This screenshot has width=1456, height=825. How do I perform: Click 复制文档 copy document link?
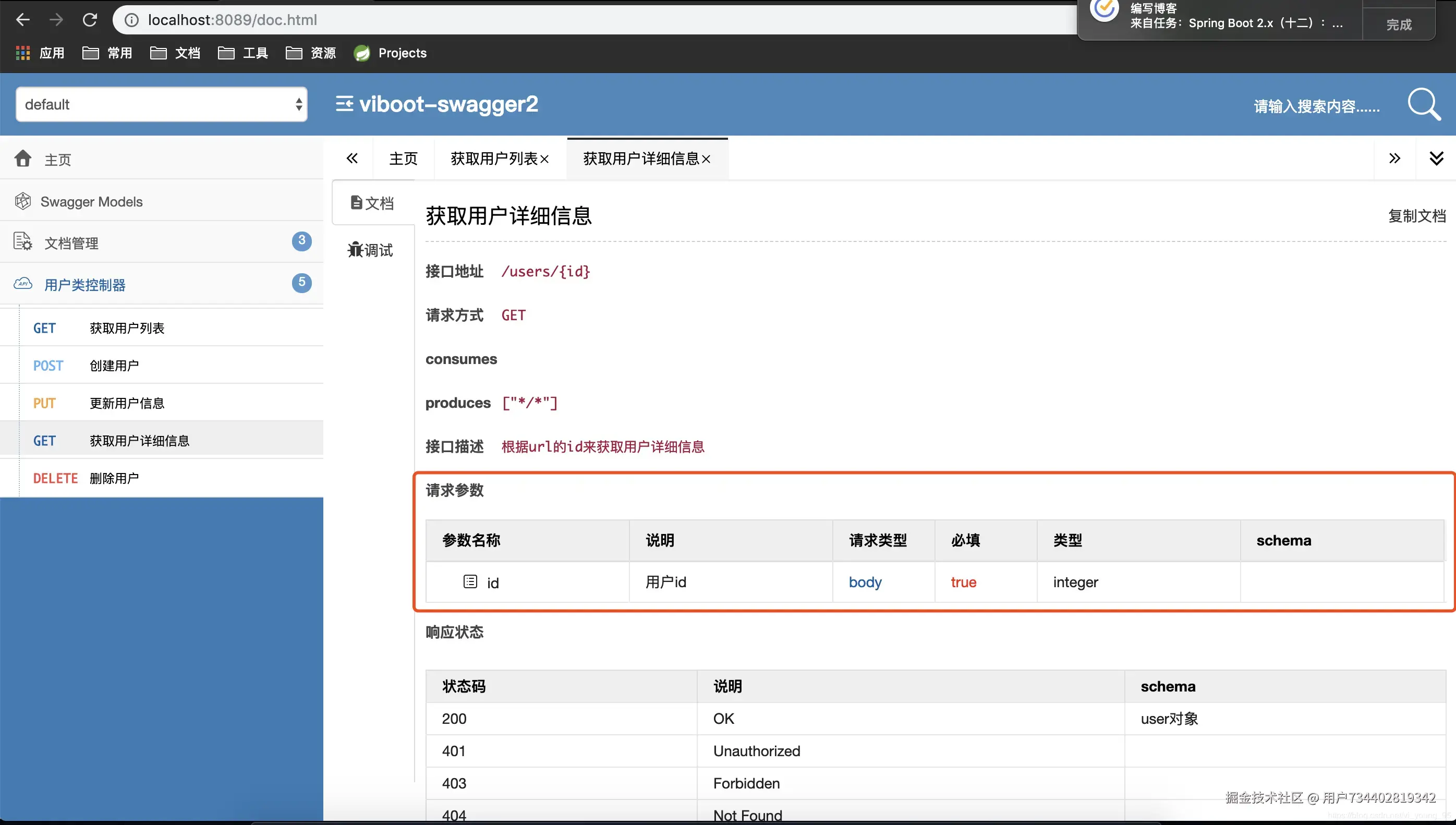pos(1416,216)
